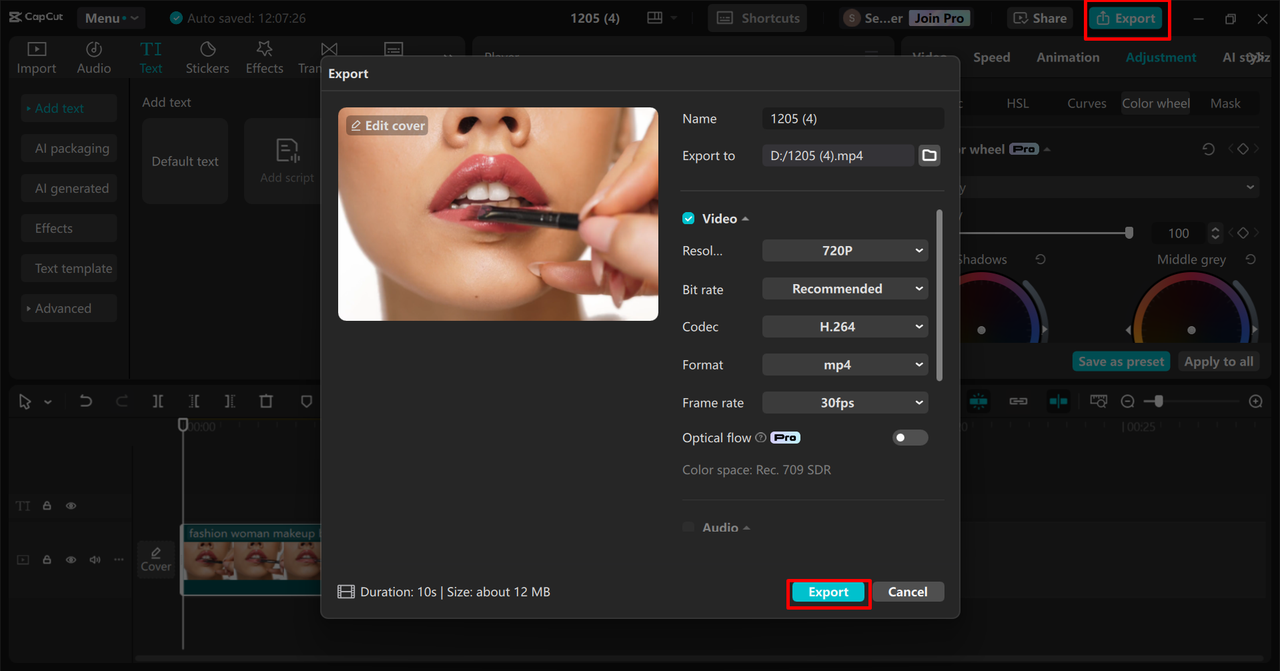Image resolution: width=1280 pixels, height=671 pixels.
Task: Click the marker shield icon in timeline toolbar
Action: coord(306,401)
